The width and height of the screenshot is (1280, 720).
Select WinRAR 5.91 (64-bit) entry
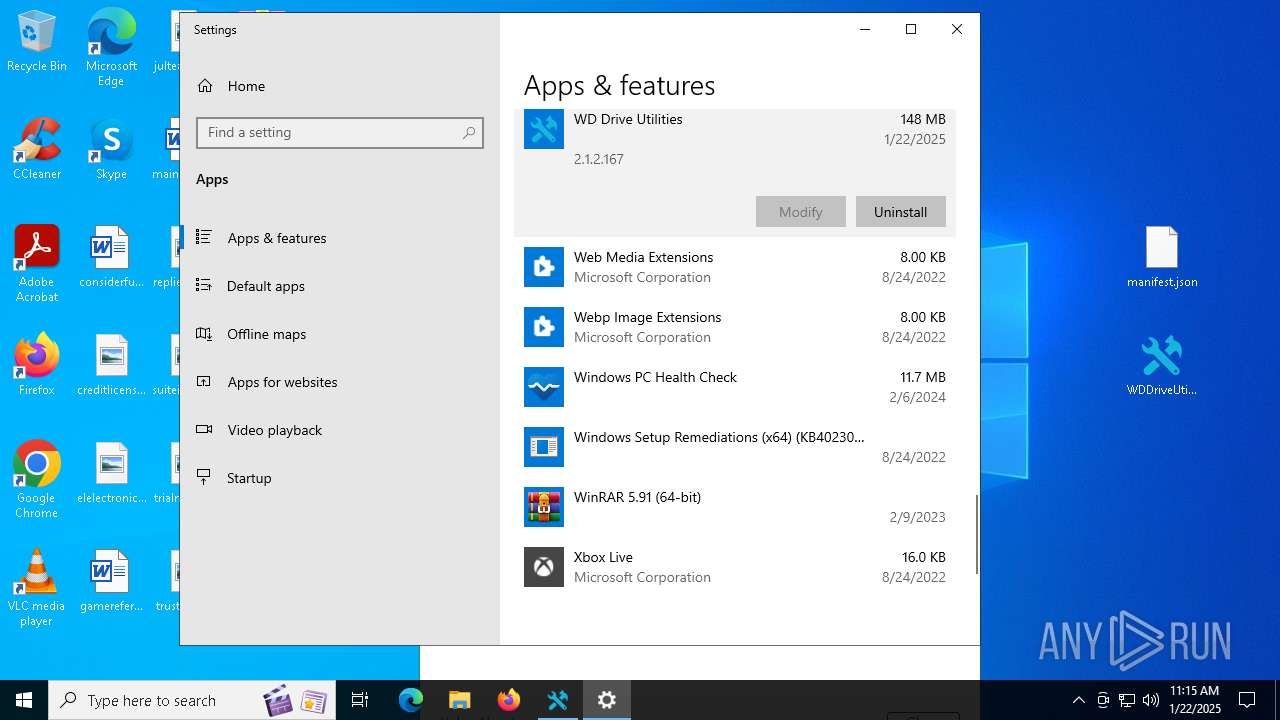point(735,507)
